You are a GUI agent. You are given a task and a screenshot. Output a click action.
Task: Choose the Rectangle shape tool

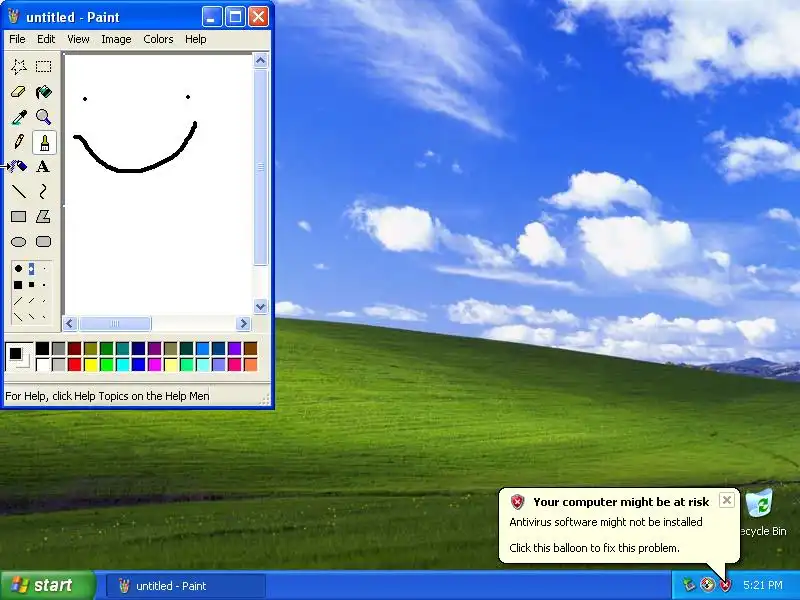point(19,216)
